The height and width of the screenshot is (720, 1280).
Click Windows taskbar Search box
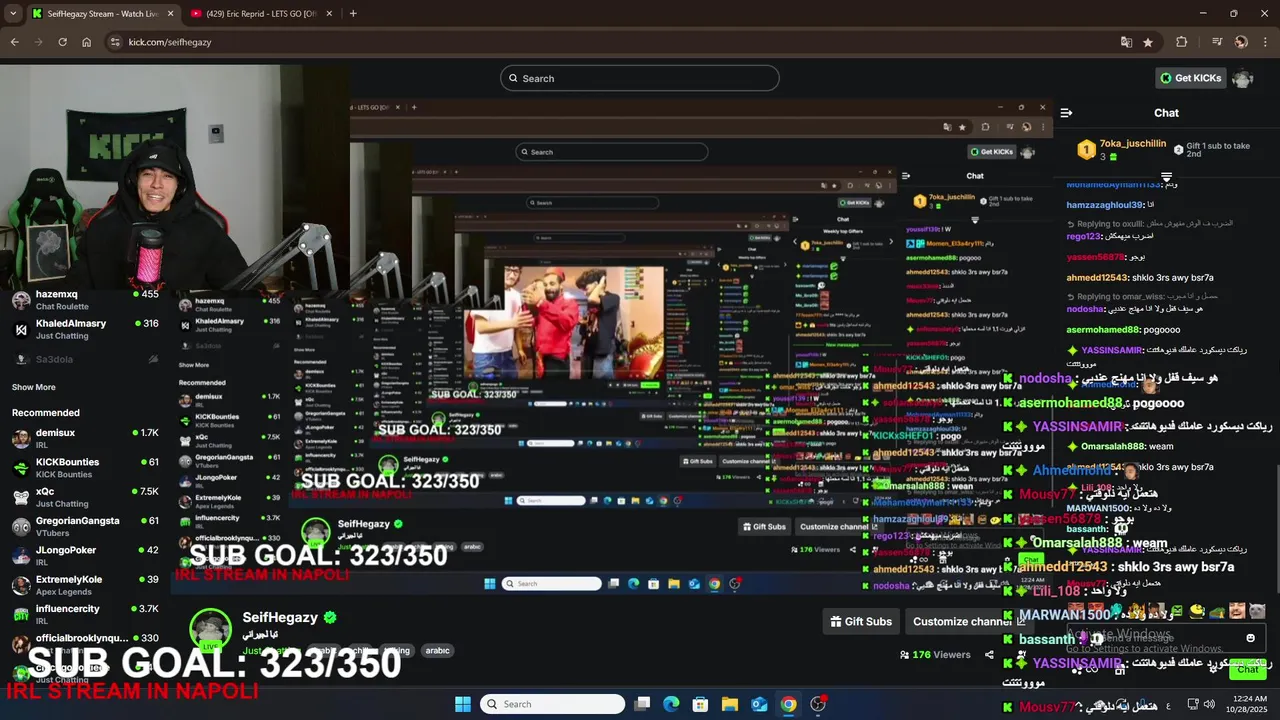click(552, 704)
